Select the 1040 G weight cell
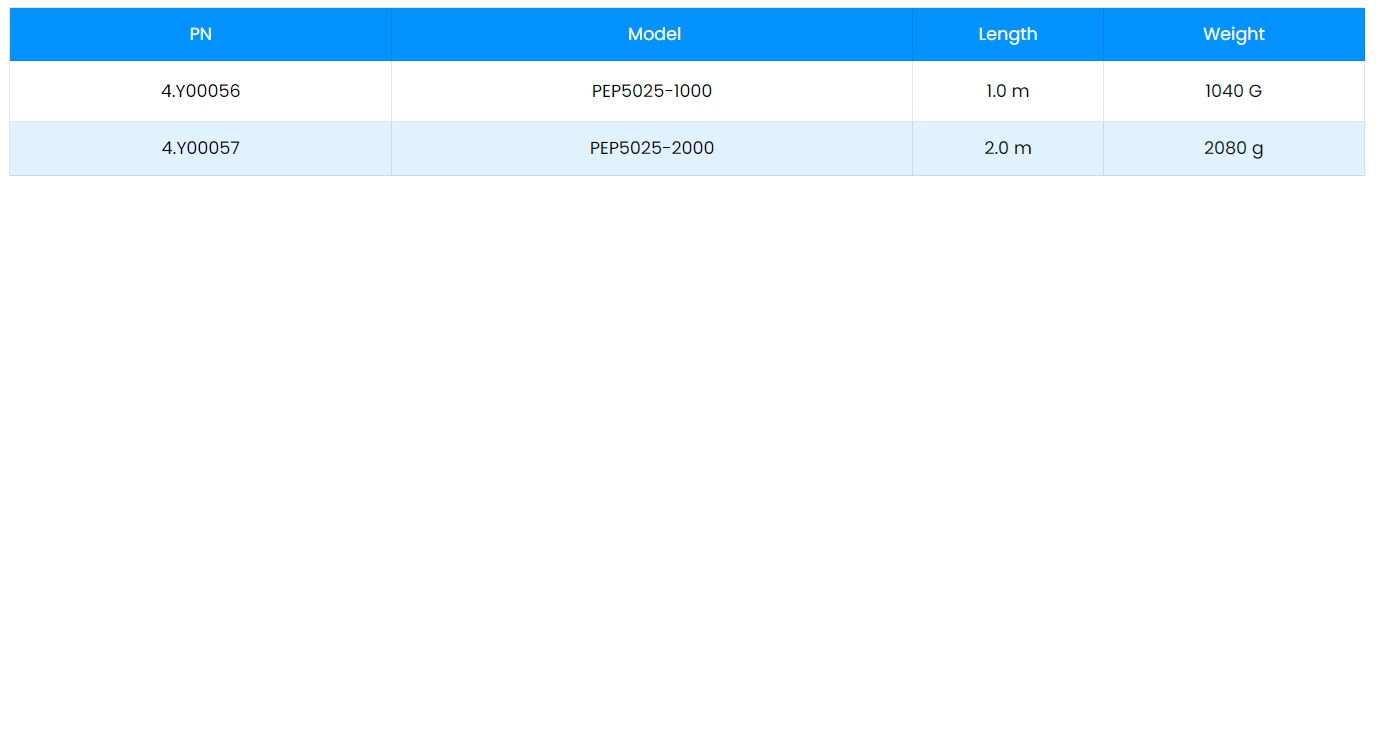 (x=1233, y=91)
